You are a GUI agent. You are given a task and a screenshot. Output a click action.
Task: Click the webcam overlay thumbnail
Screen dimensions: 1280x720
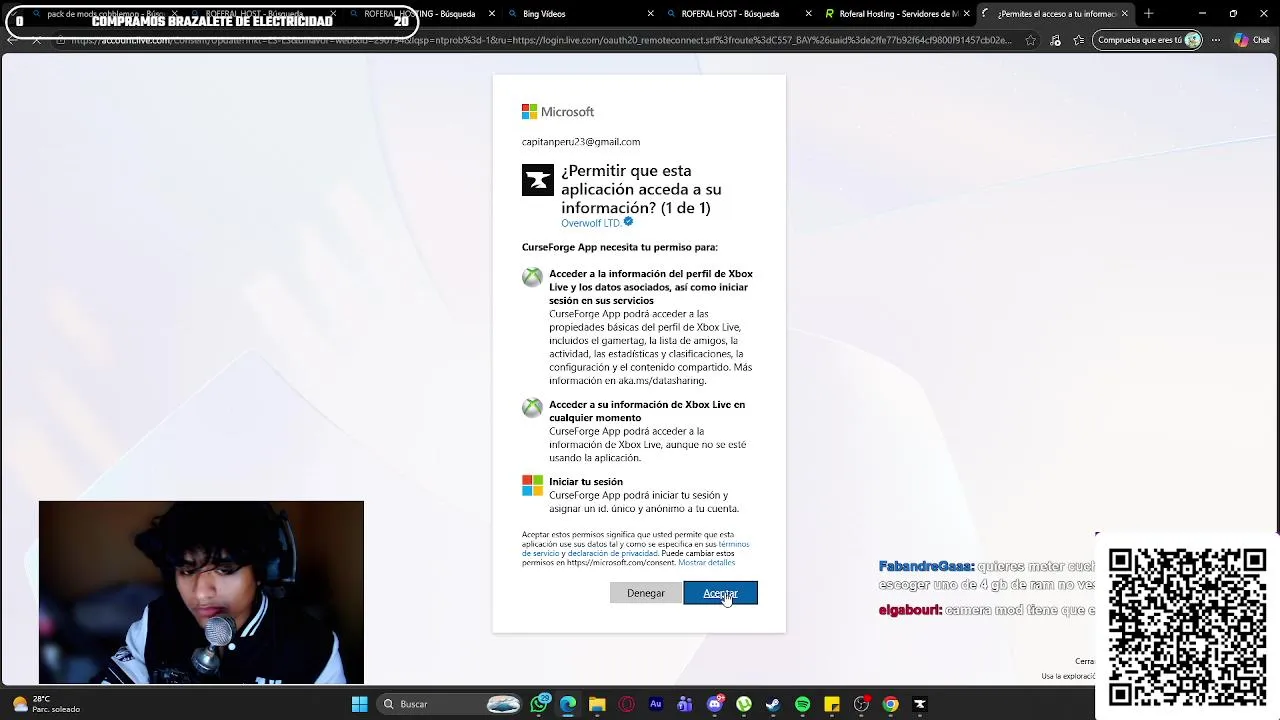(201, 592)
